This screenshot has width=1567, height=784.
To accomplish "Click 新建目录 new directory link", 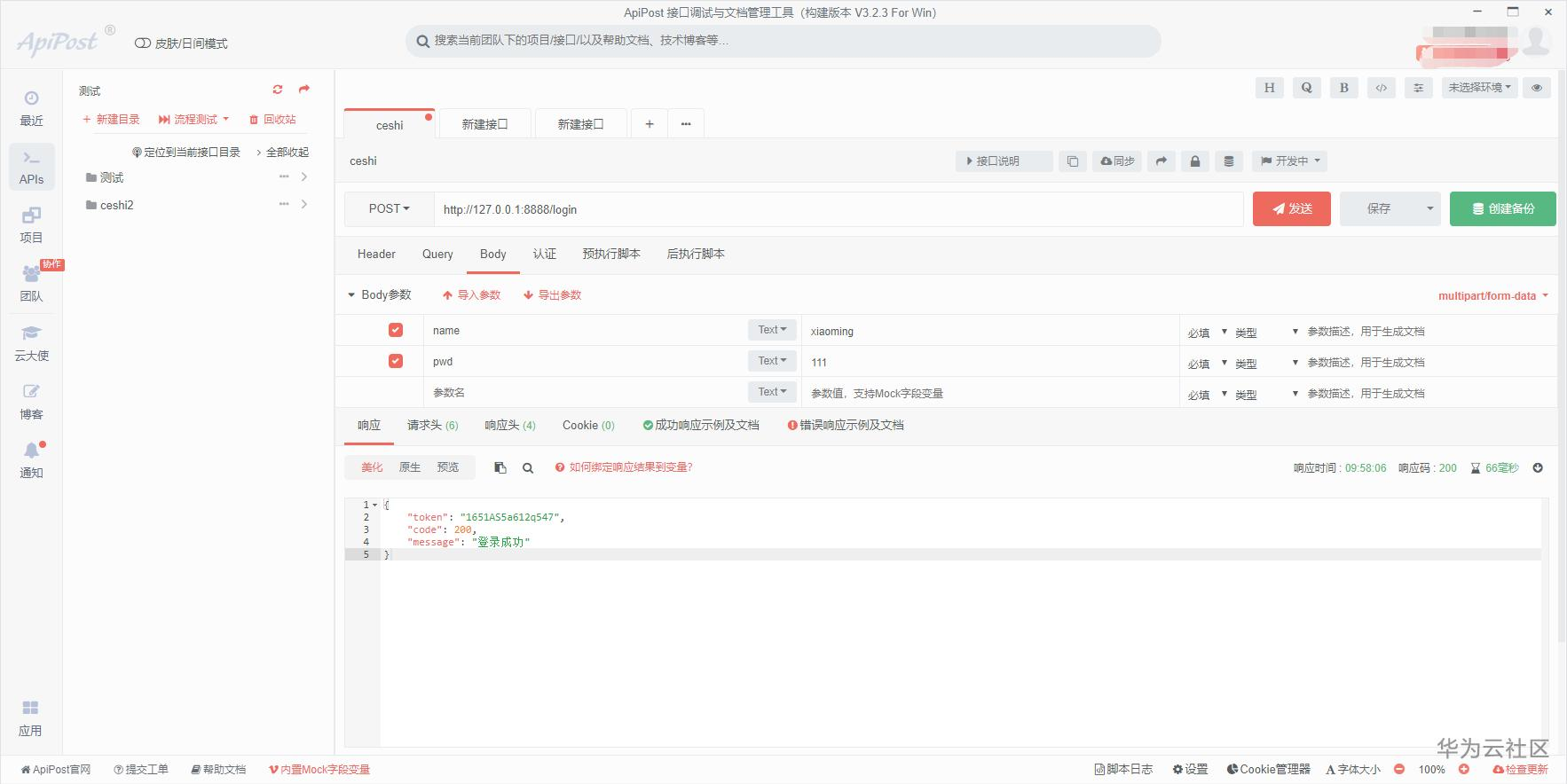I will 111,119.
